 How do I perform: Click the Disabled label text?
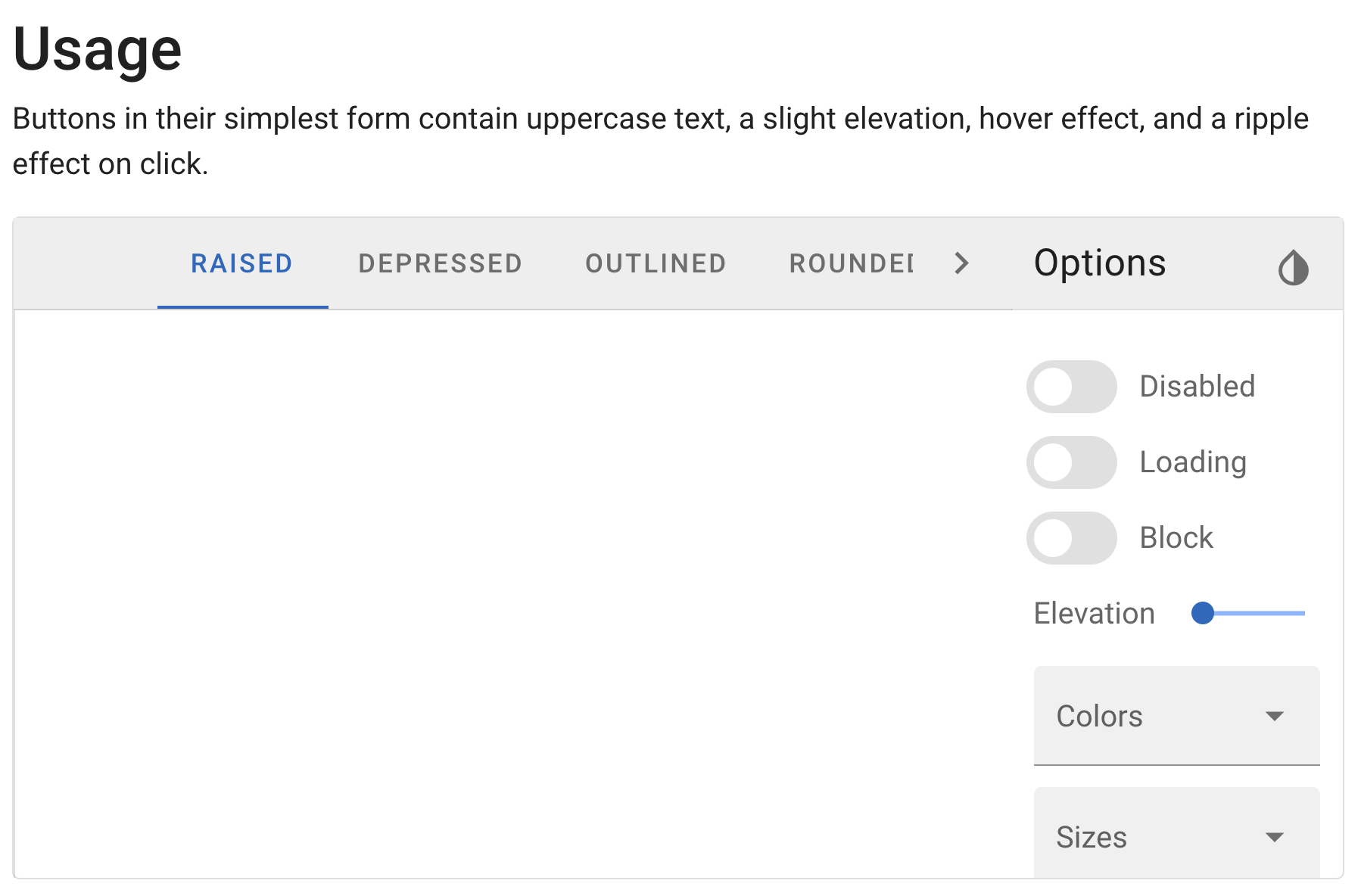[1197, 387]
